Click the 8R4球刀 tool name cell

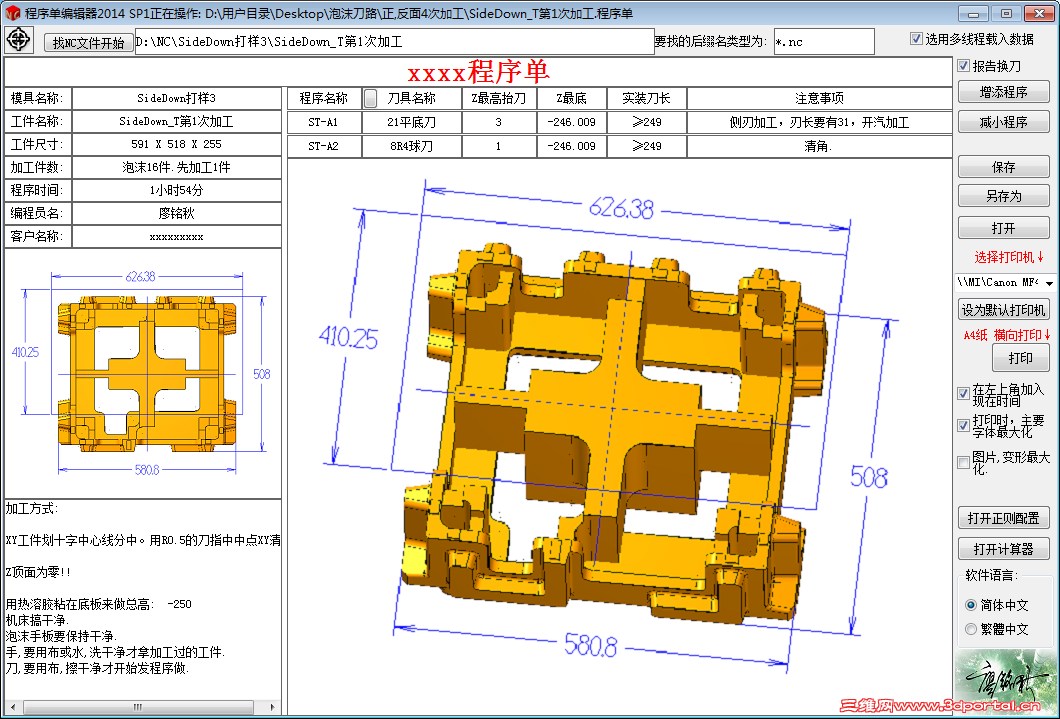(412, 146)
